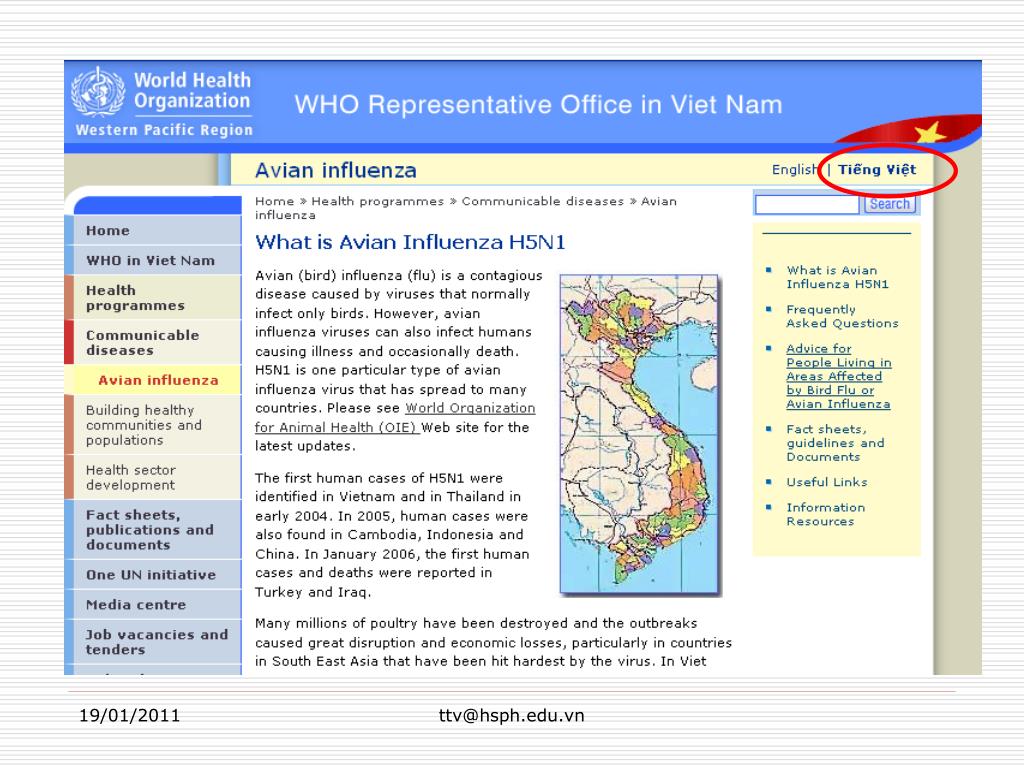1024x768 pixels.
Task: Go to Health programmes breadcrumb link
Action: point(377,201)
